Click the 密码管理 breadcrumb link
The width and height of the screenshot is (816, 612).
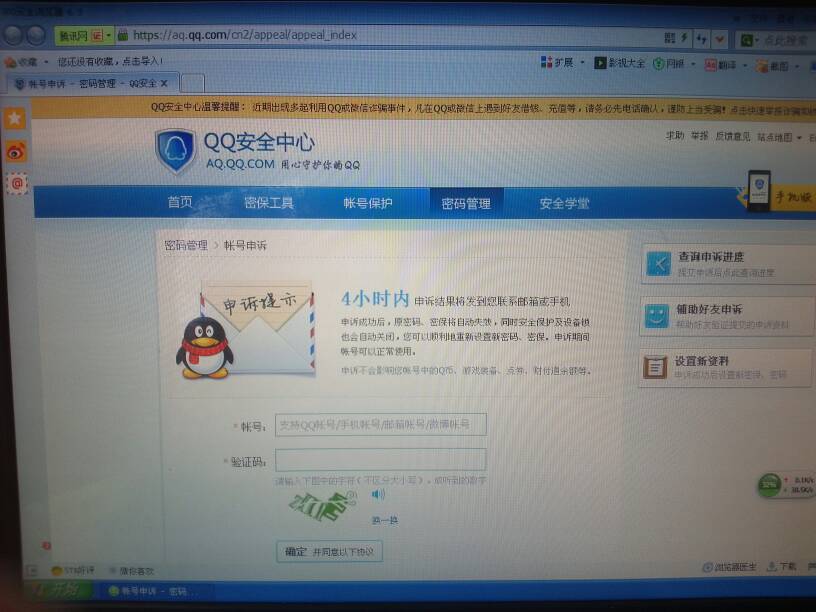point(186,245)
